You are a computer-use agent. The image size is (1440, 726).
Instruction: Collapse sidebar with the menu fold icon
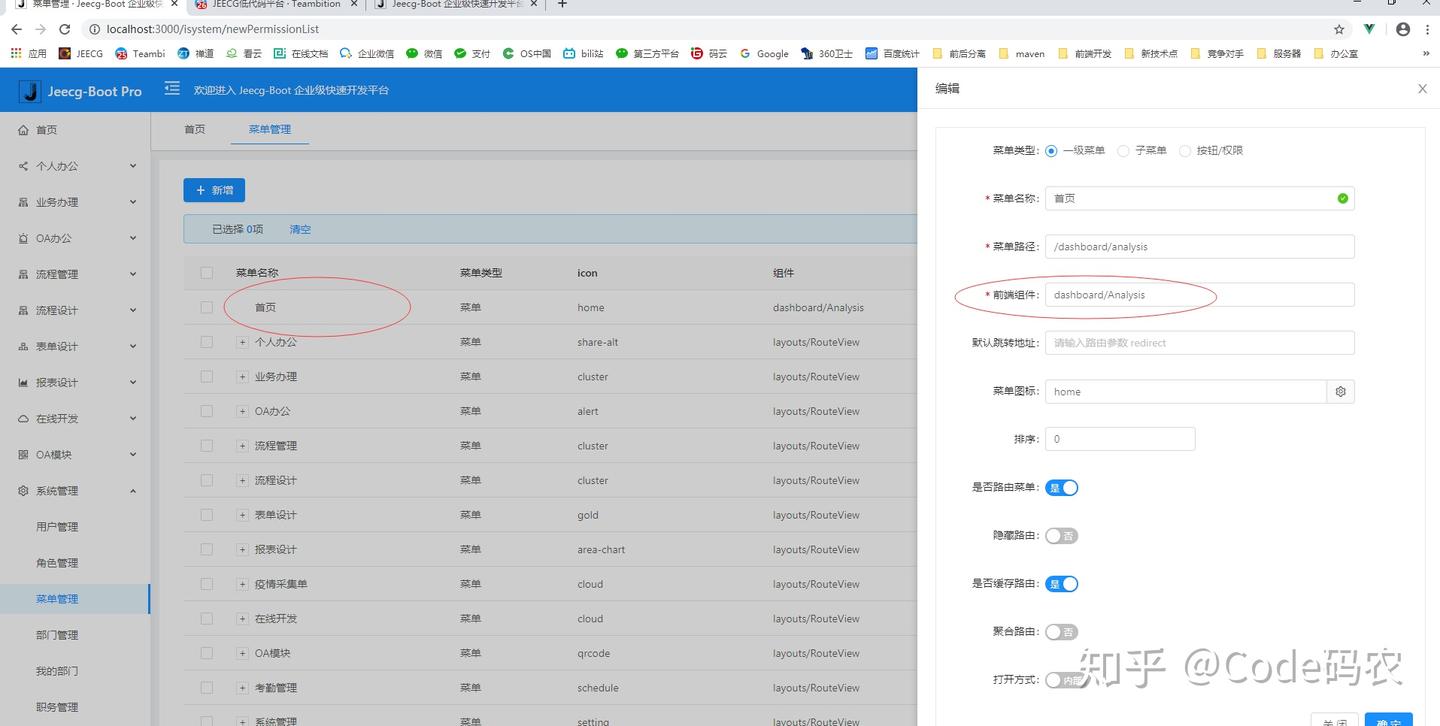click(172, 89)
